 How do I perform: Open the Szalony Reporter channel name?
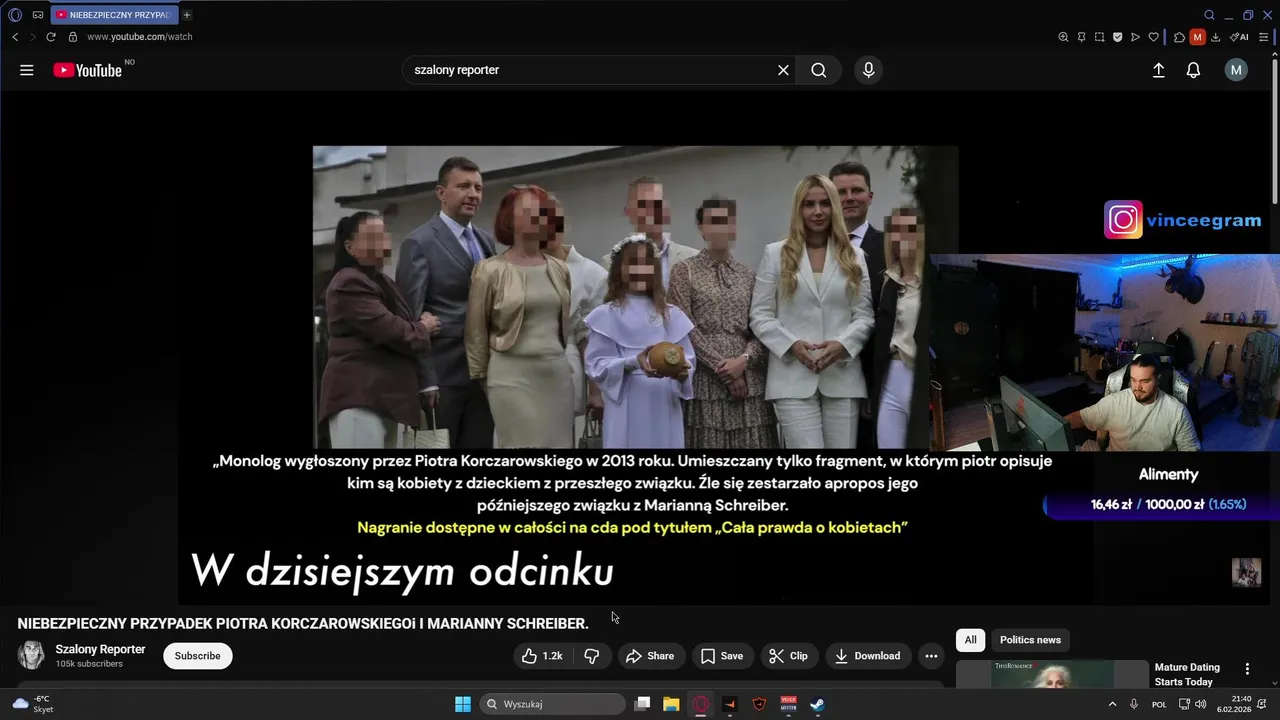coord(100,650)
